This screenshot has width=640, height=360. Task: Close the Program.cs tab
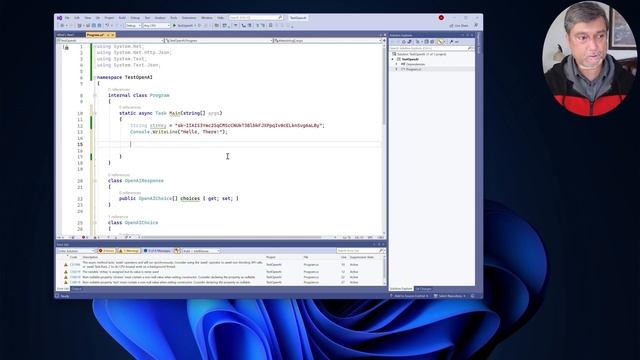pyautogui.click(x=113, y=35)
